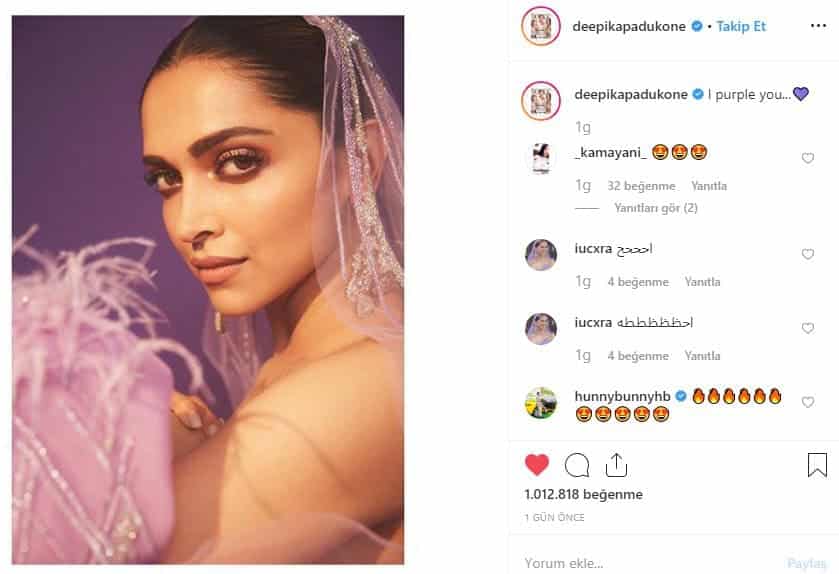Image resolution: width=839 pixels, height=574 pixels.
Task: Click the red heart like icon
Action: pyautogui.click(x=537, y=465)
